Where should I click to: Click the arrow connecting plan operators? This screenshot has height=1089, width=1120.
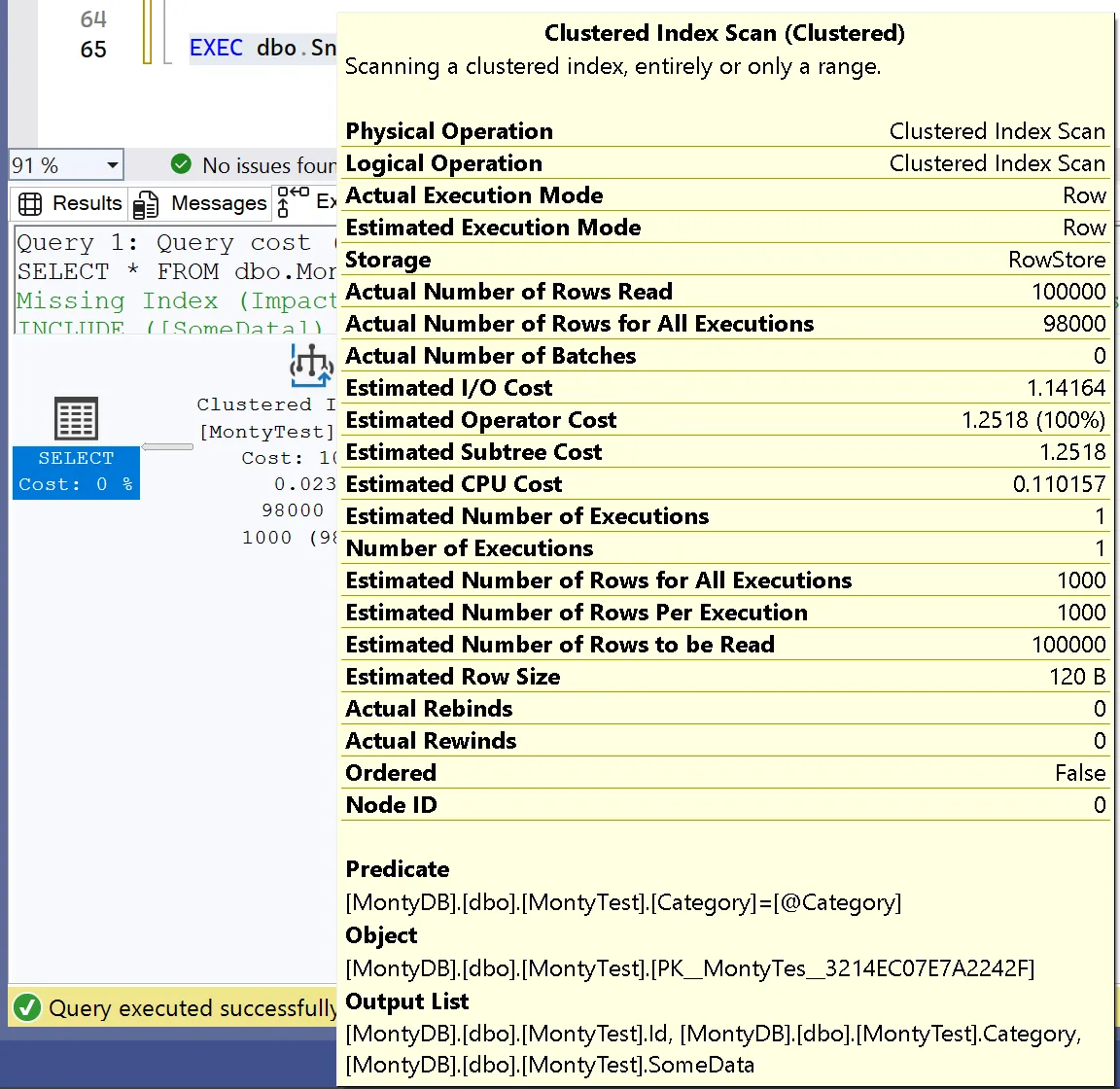(168, 446)
